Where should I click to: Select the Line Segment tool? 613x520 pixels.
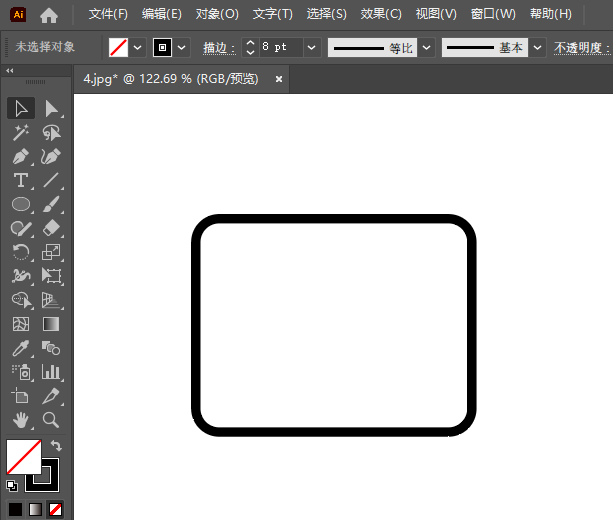[x=51, y=180]
